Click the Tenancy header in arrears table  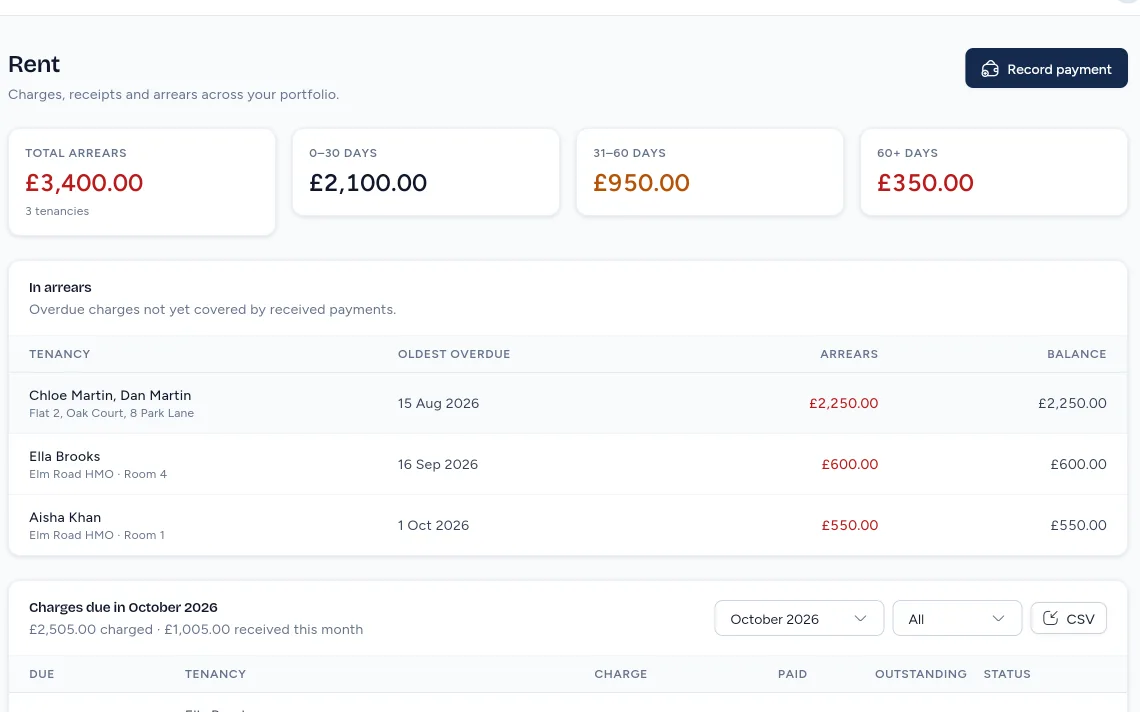point(60,354)
